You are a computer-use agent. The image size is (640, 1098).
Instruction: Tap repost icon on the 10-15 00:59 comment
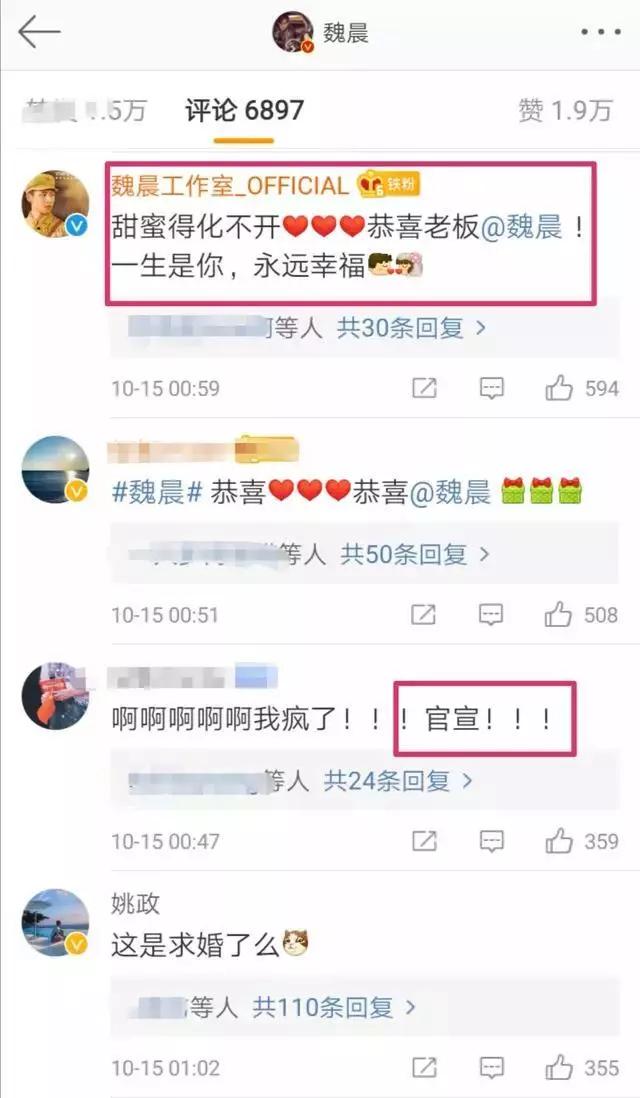coord(424,388)
